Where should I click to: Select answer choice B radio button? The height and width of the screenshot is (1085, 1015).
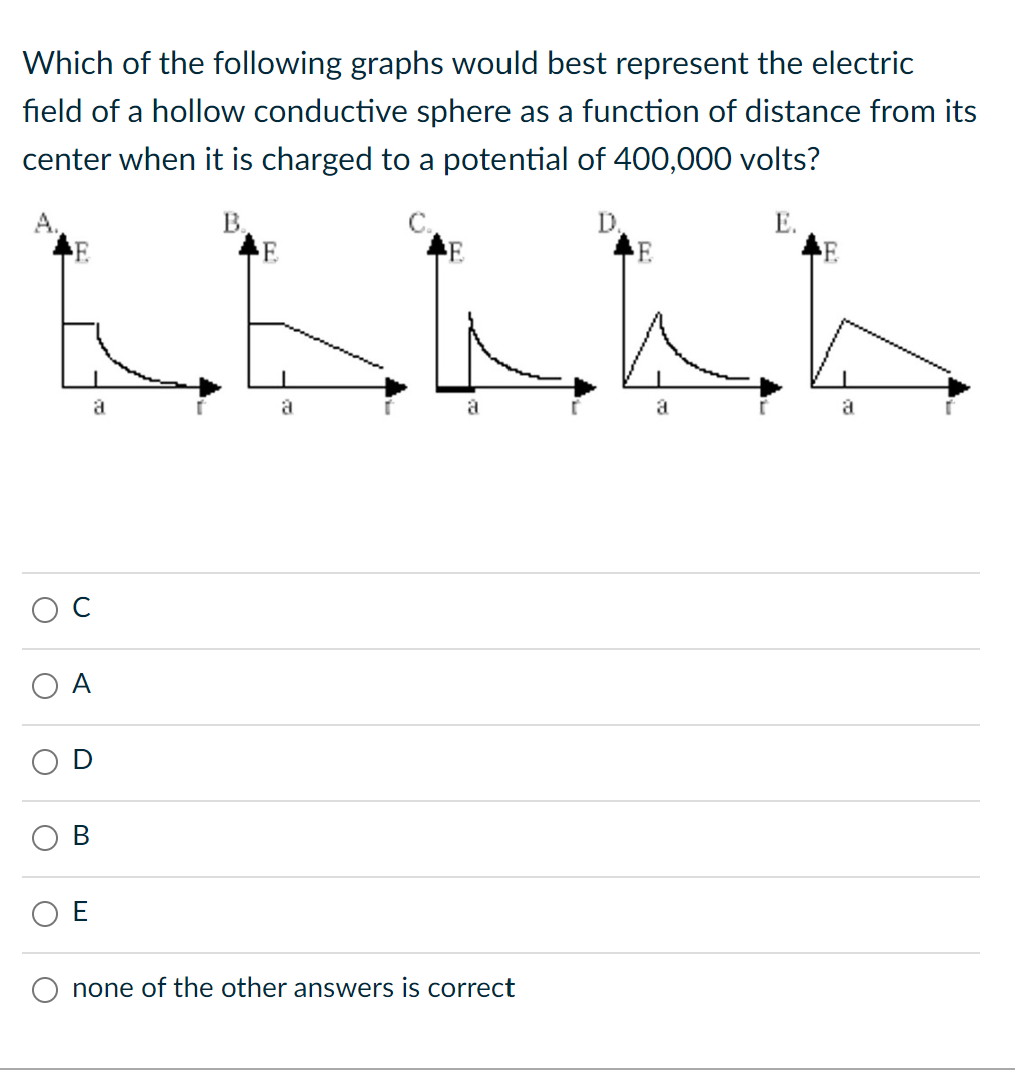click(44, 838)
